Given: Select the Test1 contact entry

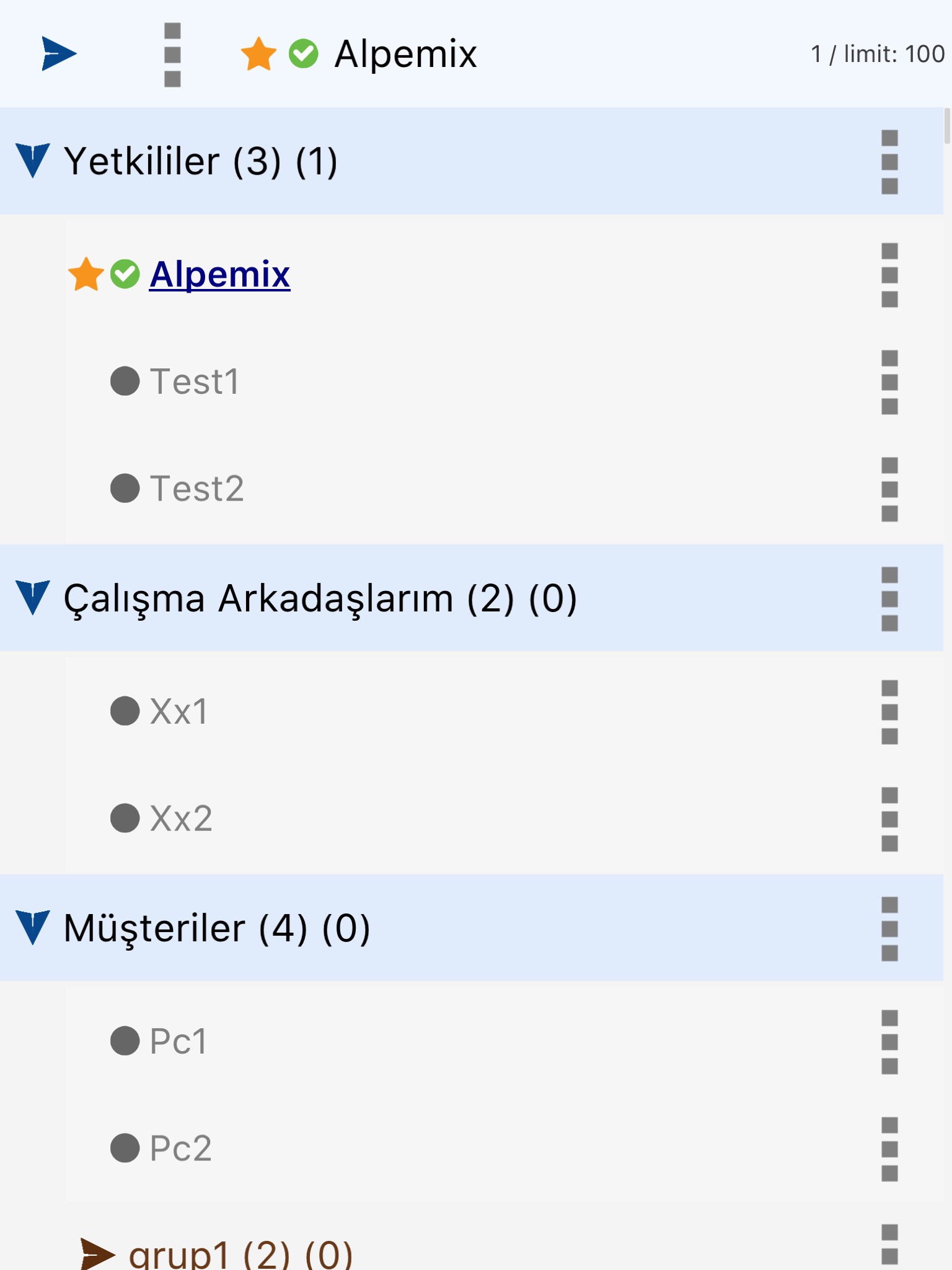Looking at the screenshot, I should coord(195,381).
